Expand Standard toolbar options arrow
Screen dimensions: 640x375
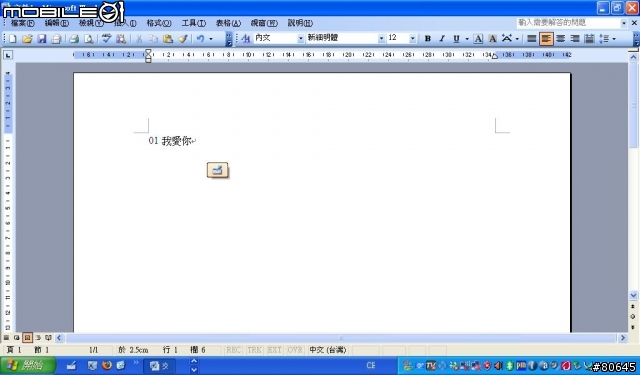[229, 39]
